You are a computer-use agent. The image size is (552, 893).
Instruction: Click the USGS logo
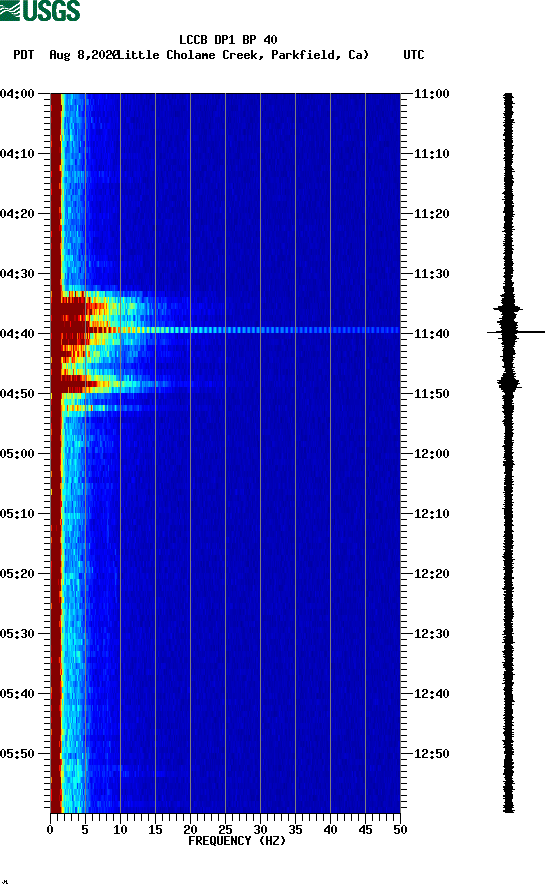(x=40, y=10)
